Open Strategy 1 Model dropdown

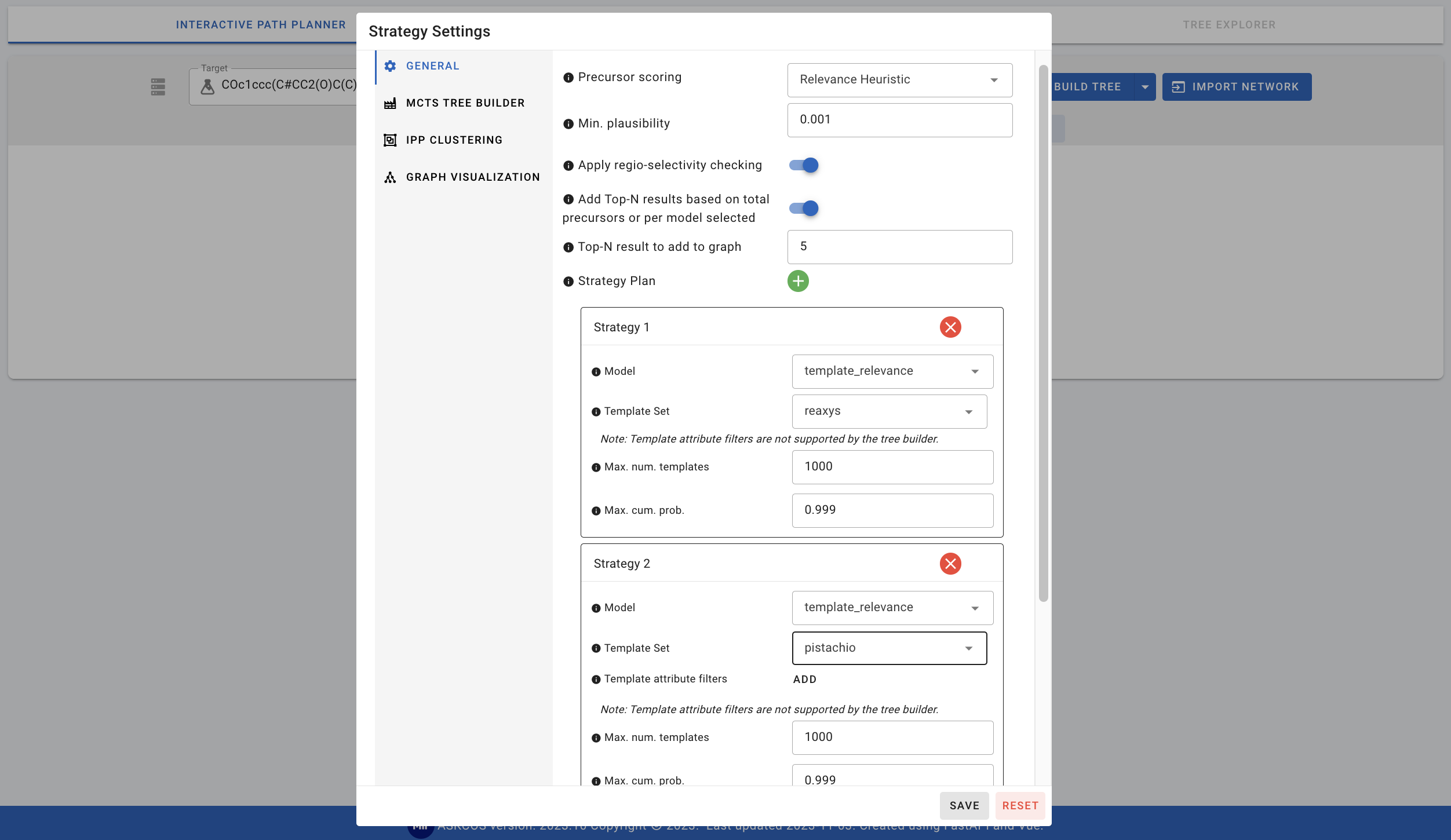pyautogui.click(x=892, y=371)
